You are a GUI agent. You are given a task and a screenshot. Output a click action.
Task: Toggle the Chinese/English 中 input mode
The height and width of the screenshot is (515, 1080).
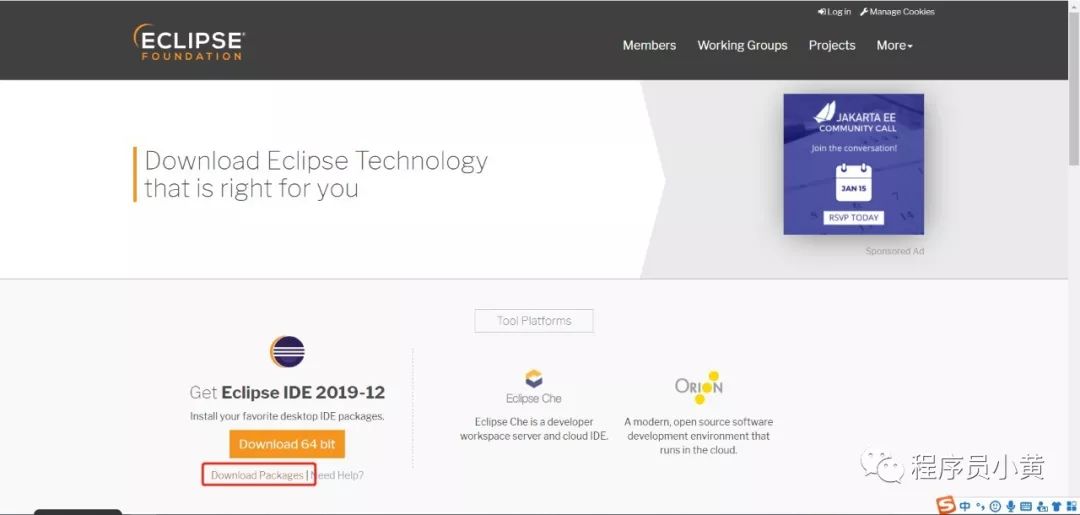[x=964, y=506]
